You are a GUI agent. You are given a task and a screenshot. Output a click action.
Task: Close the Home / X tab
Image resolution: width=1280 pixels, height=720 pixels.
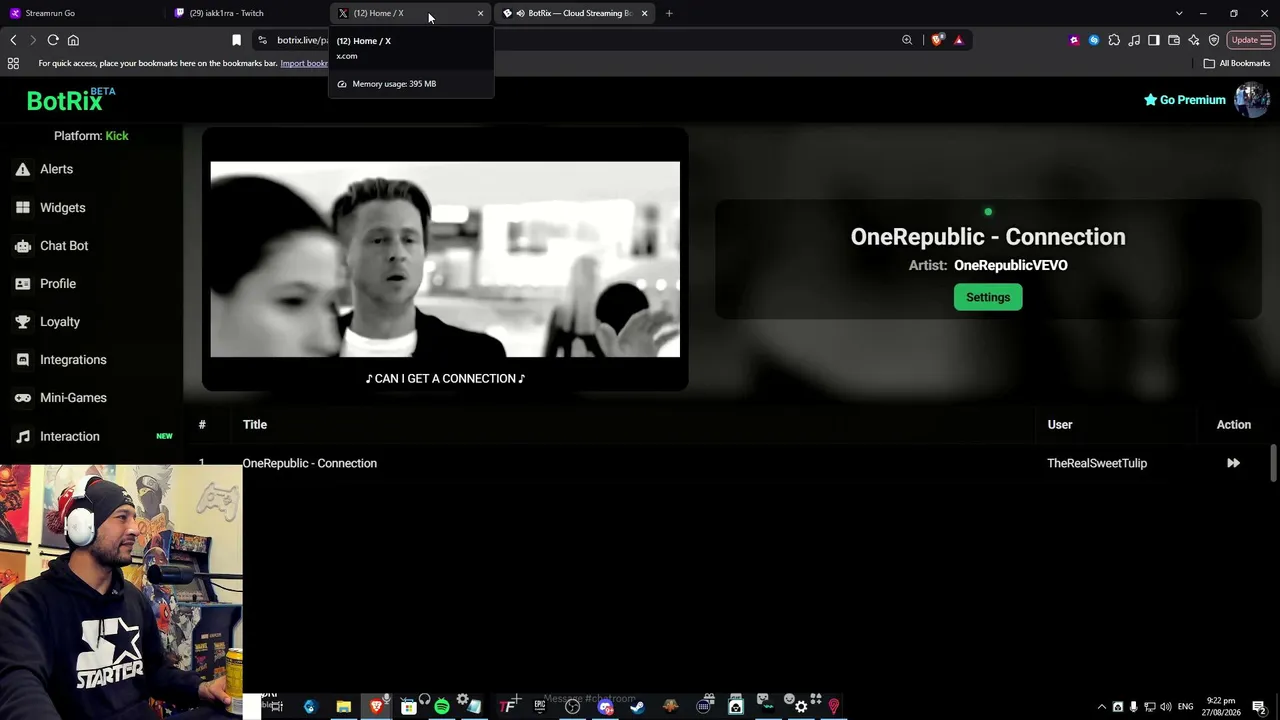point(480,13)
